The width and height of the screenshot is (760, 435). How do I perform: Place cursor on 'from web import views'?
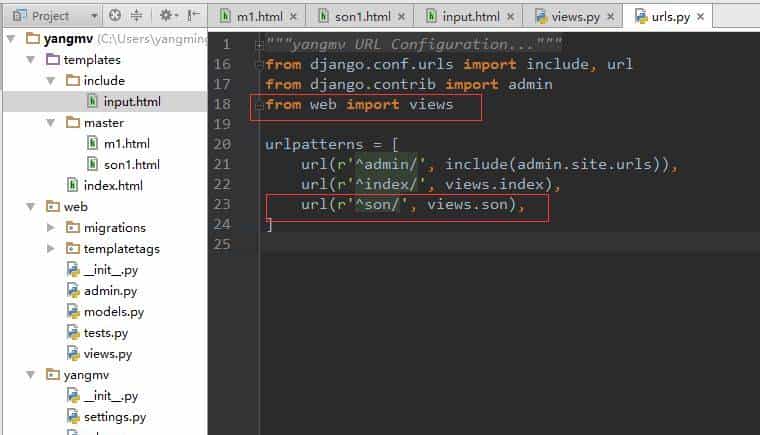pos(359,105)
